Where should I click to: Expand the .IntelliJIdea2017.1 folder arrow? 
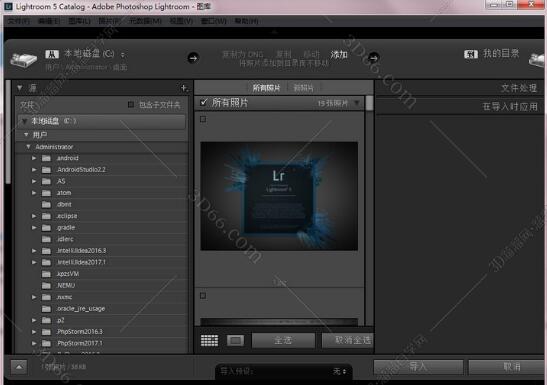(34, 262)
